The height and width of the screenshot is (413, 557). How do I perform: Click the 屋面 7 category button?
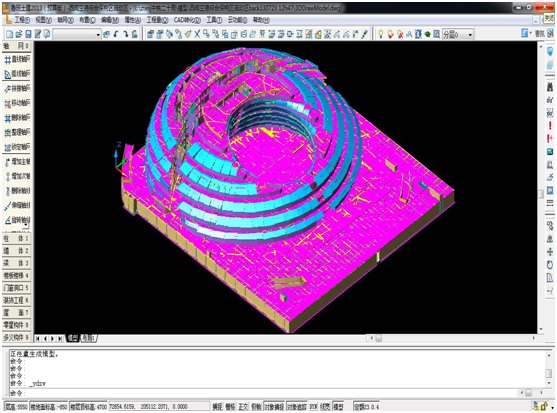point(16,313)
